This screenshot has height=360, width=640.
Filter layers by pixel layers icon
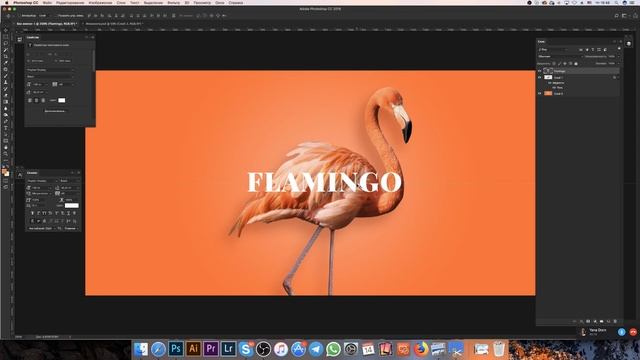581,50
